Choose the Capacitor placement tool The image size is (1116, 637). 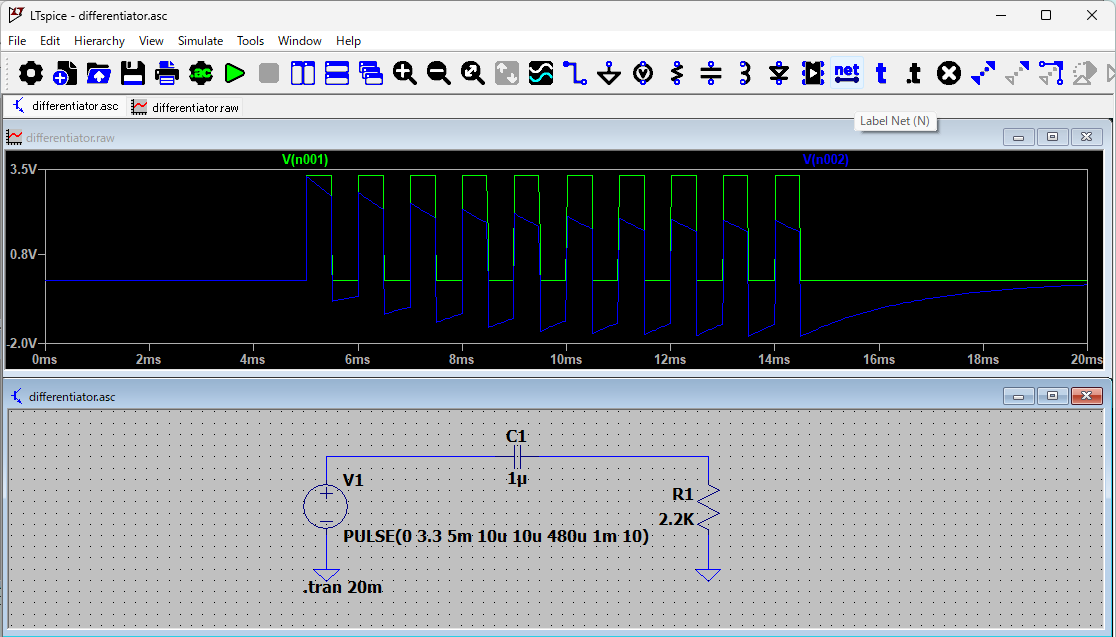coord(711,73)
